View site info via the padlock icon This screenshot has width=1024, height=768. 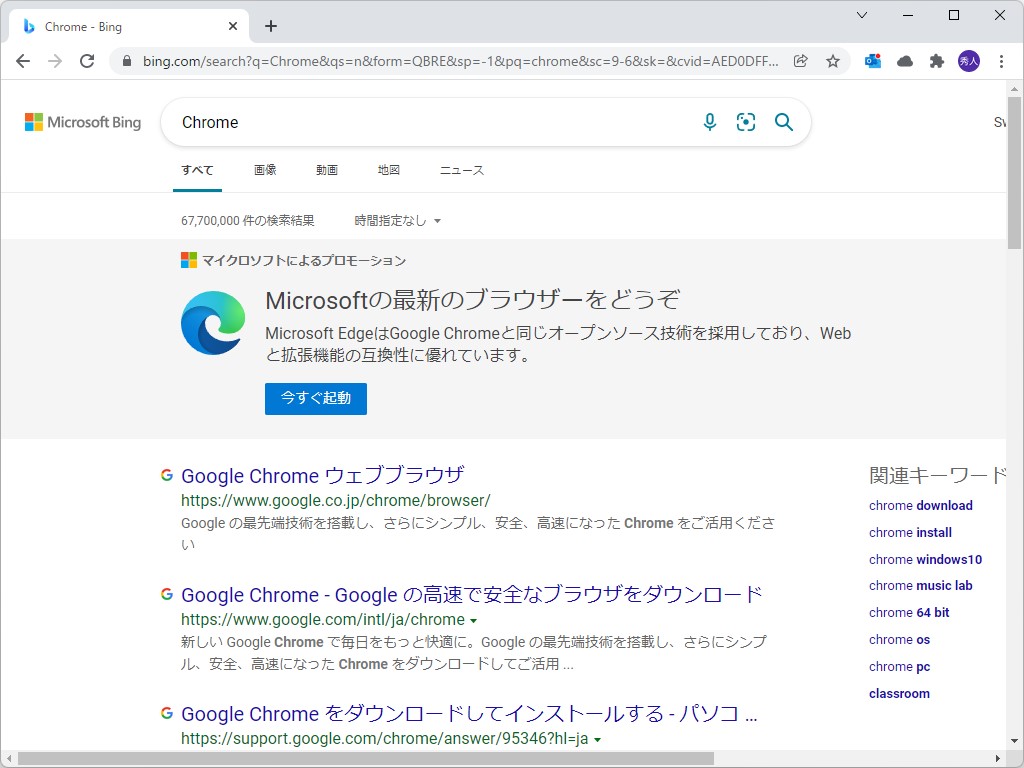coord(126,61)
